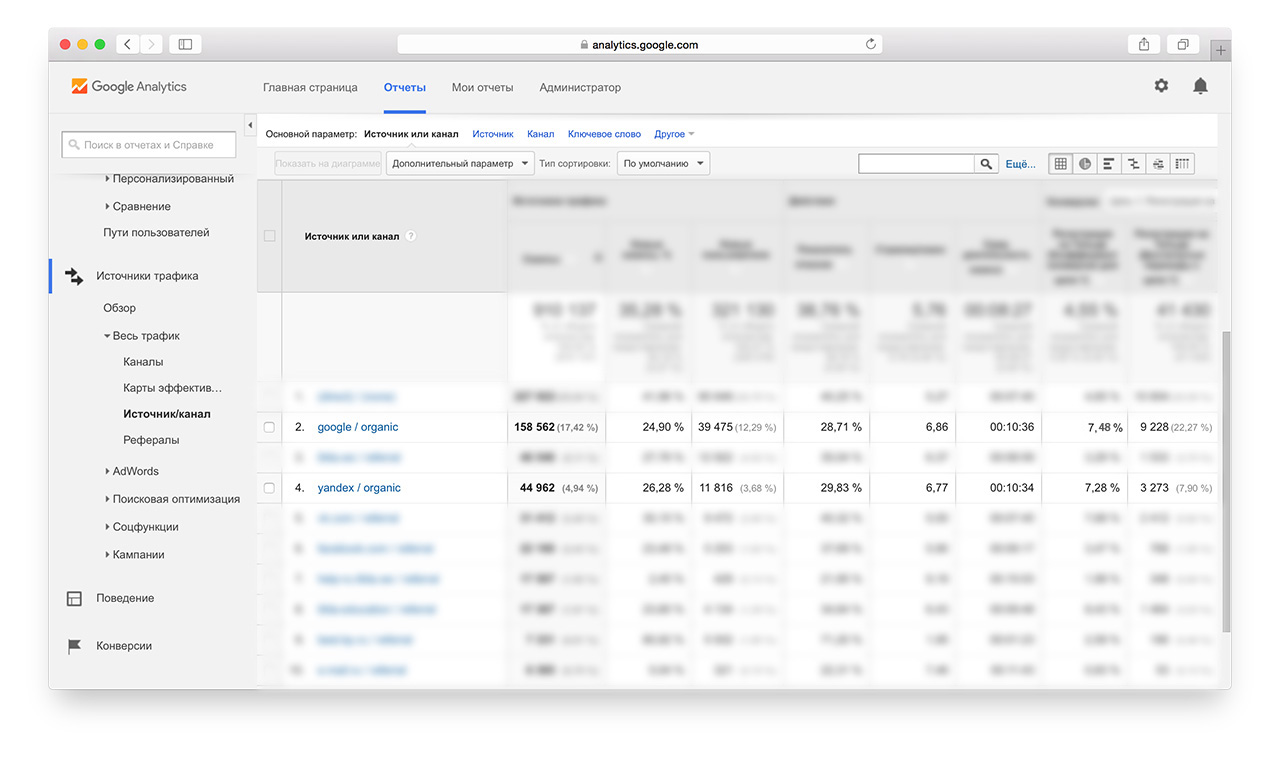Open the Мои отчеты tab

pos(482,87)
